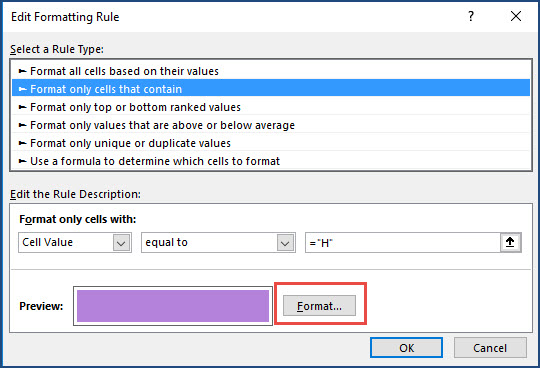Screen dimensions: 540x368
Task: Open the Cell Value dropdown arrow
Action: tap(121, 243)
